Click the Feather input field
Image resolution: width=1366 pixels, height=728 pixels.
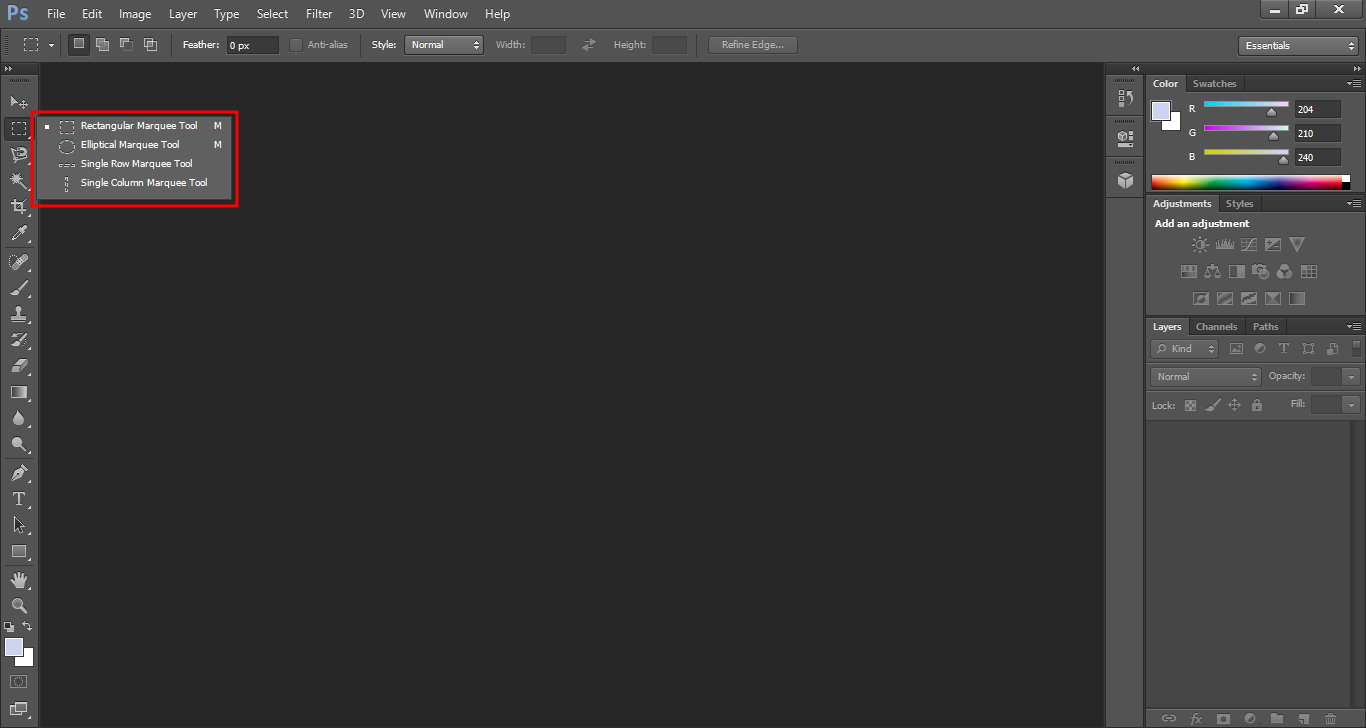252,45
